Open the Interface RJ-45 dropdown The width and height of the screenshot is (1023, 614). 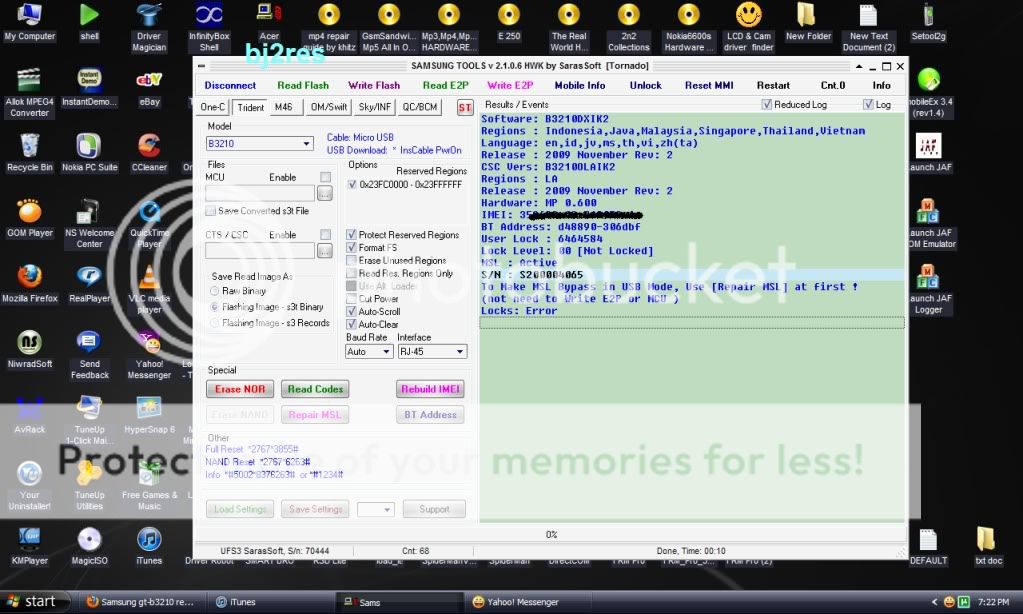[432, 352]
